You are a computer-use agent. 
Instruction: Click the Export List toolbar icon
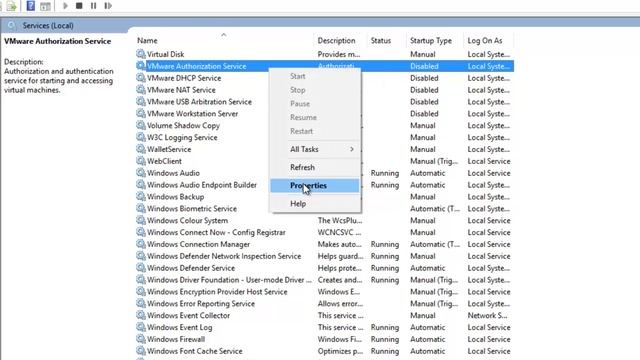pos(11,6)
